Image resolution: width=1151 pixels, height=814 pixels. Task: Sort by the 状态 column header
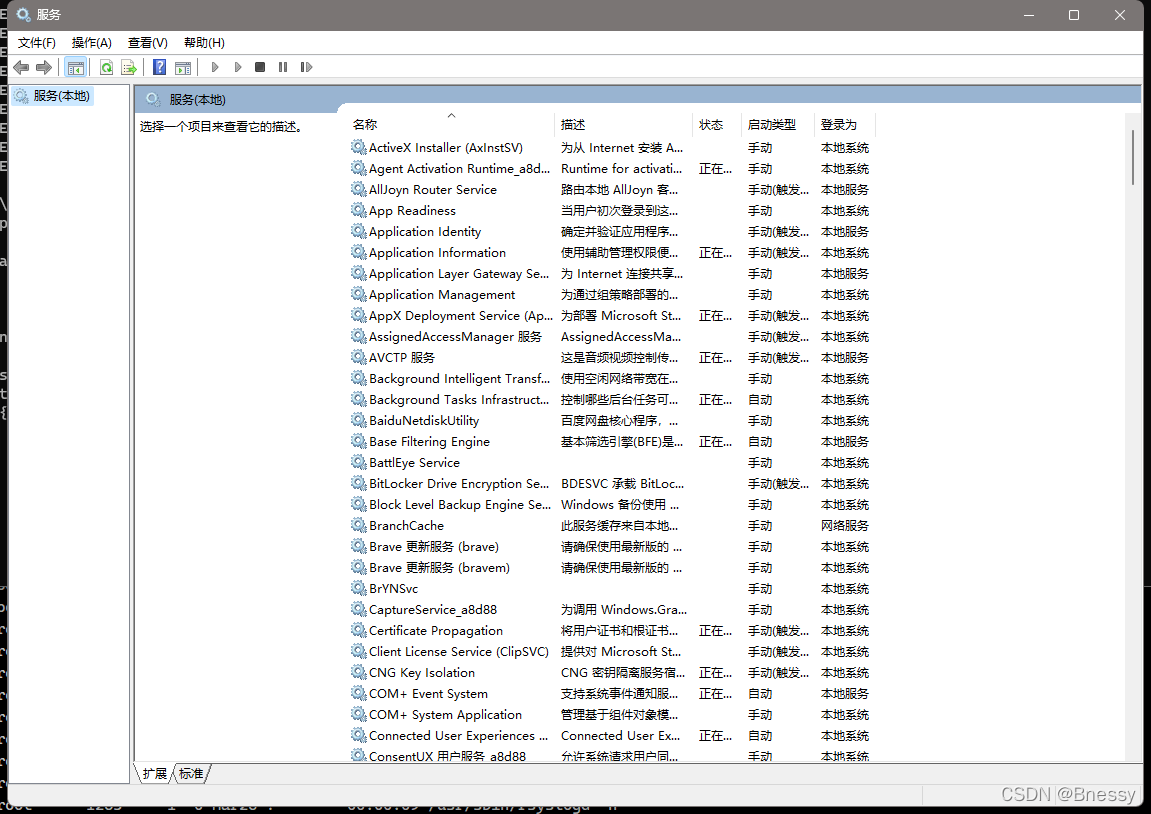pos(711,125)
